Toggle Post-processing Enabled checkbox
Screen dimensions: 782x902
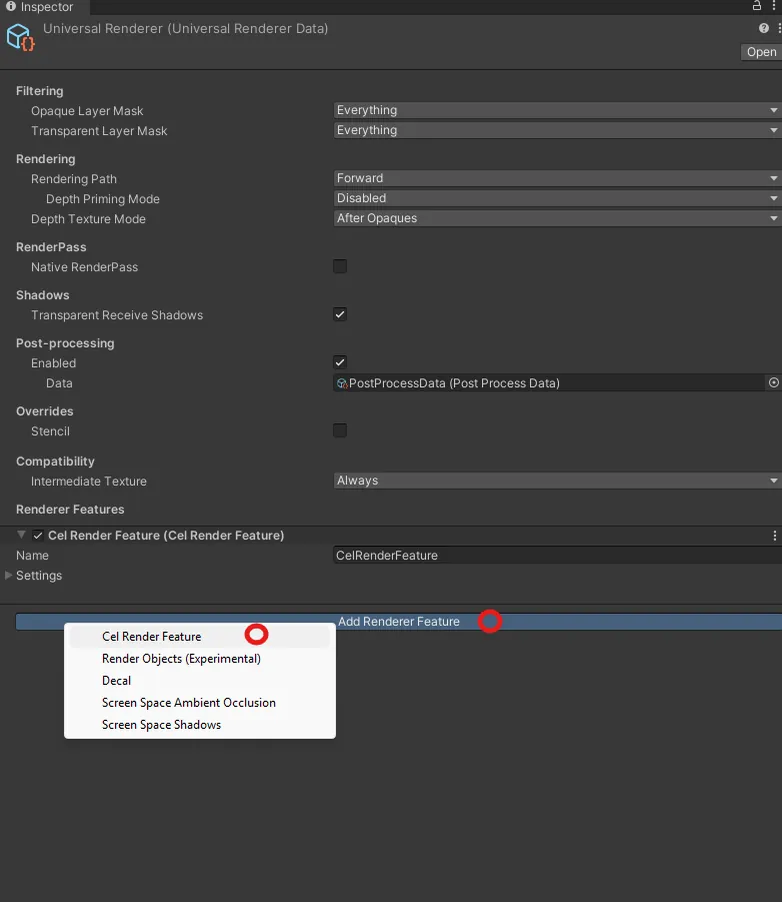point(339,362)
